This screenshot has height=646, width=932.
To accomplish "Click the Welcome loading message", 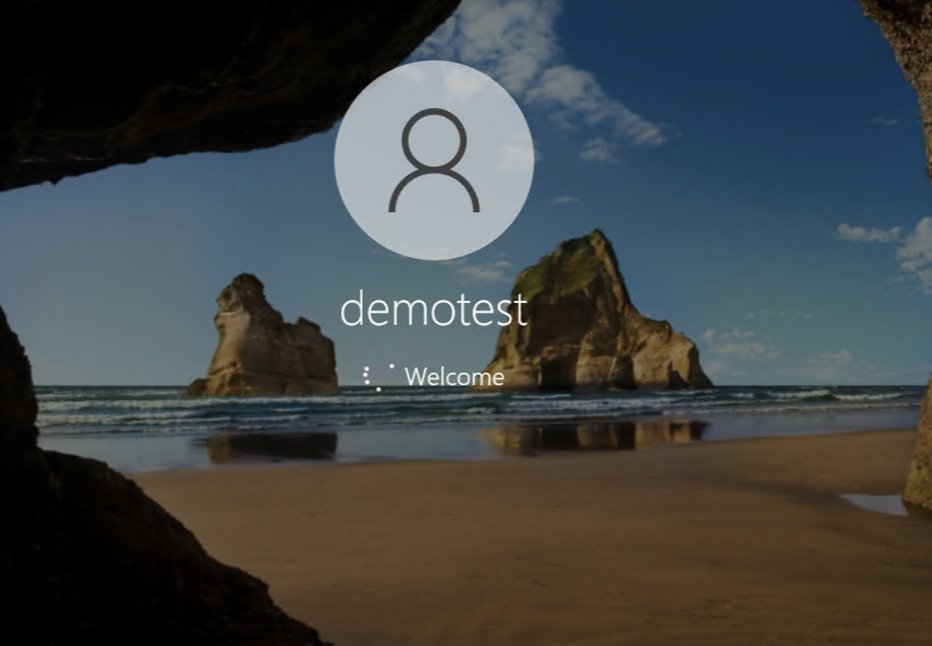I will click(x=454, y=377).
